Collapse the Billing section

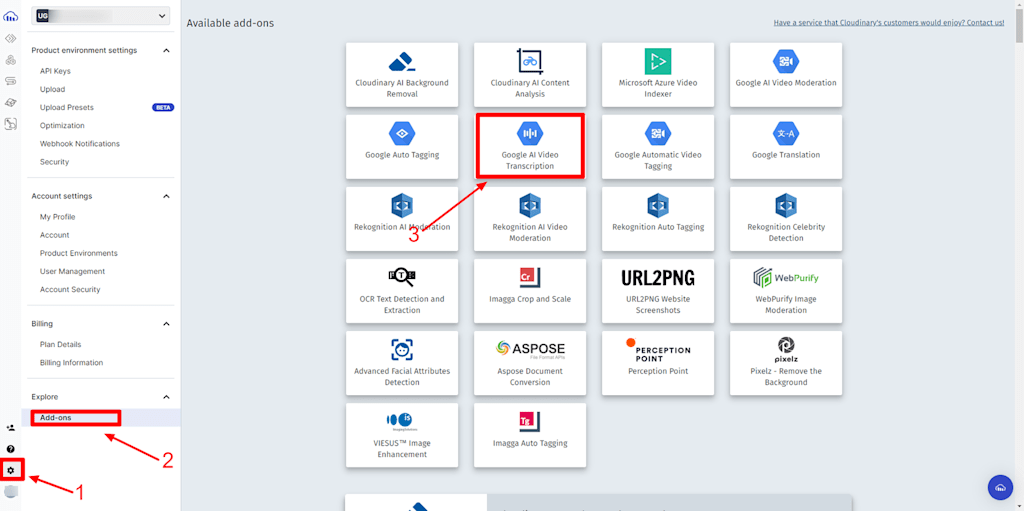pos(166,323)
